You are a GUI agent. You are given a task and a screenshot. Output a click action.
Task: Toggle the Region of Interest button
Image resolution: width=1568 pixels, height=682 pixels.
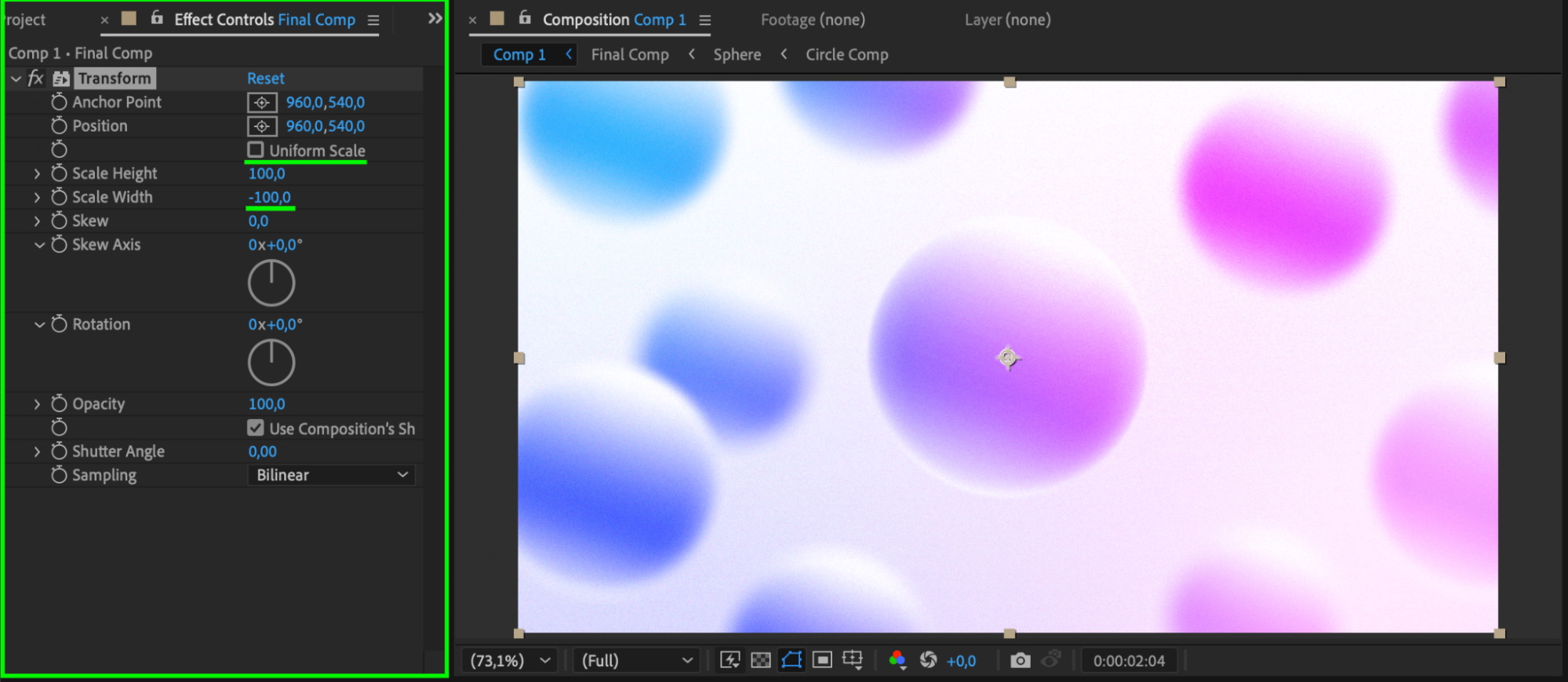(x=822, y=660)
